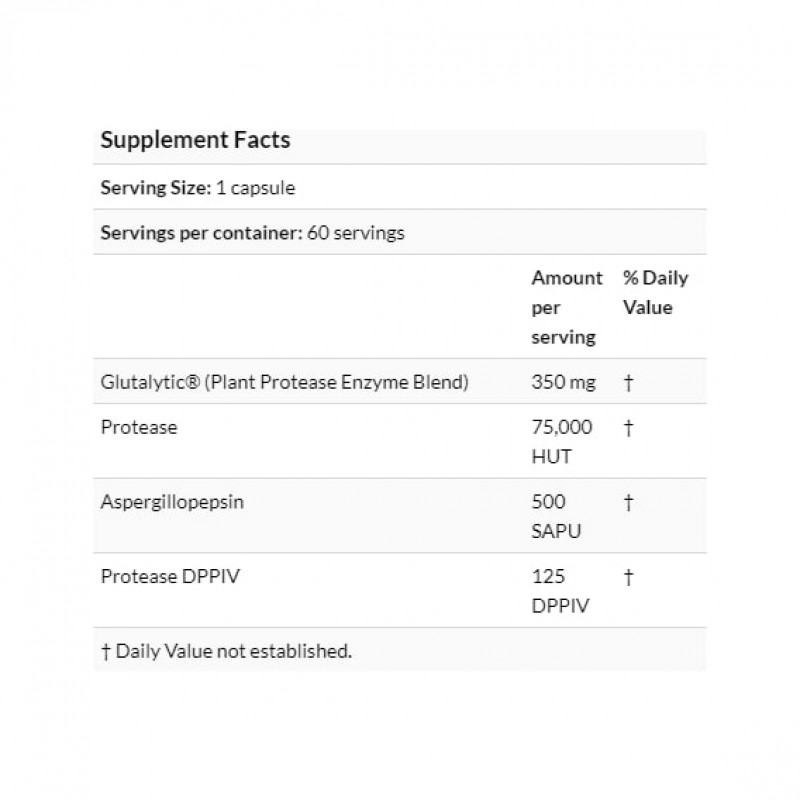Click the "60 servings" value

(357, 232)
